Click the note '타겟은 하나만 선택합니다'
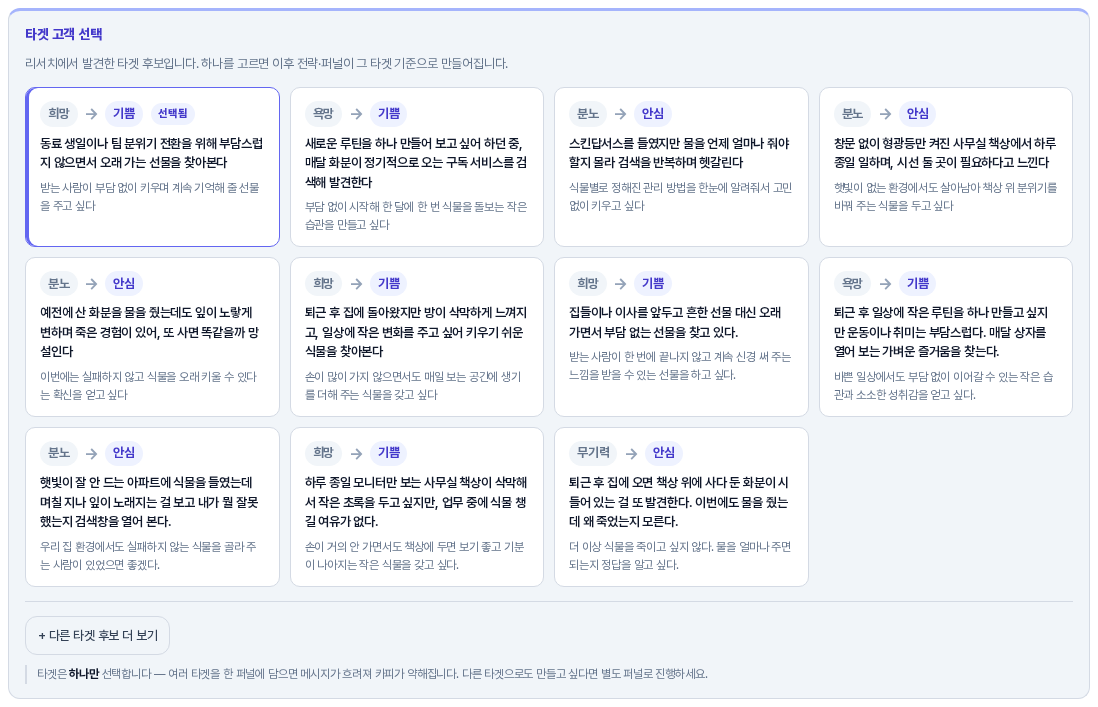The height and width of the screenshot is (707, 1098). coord(95,673)
